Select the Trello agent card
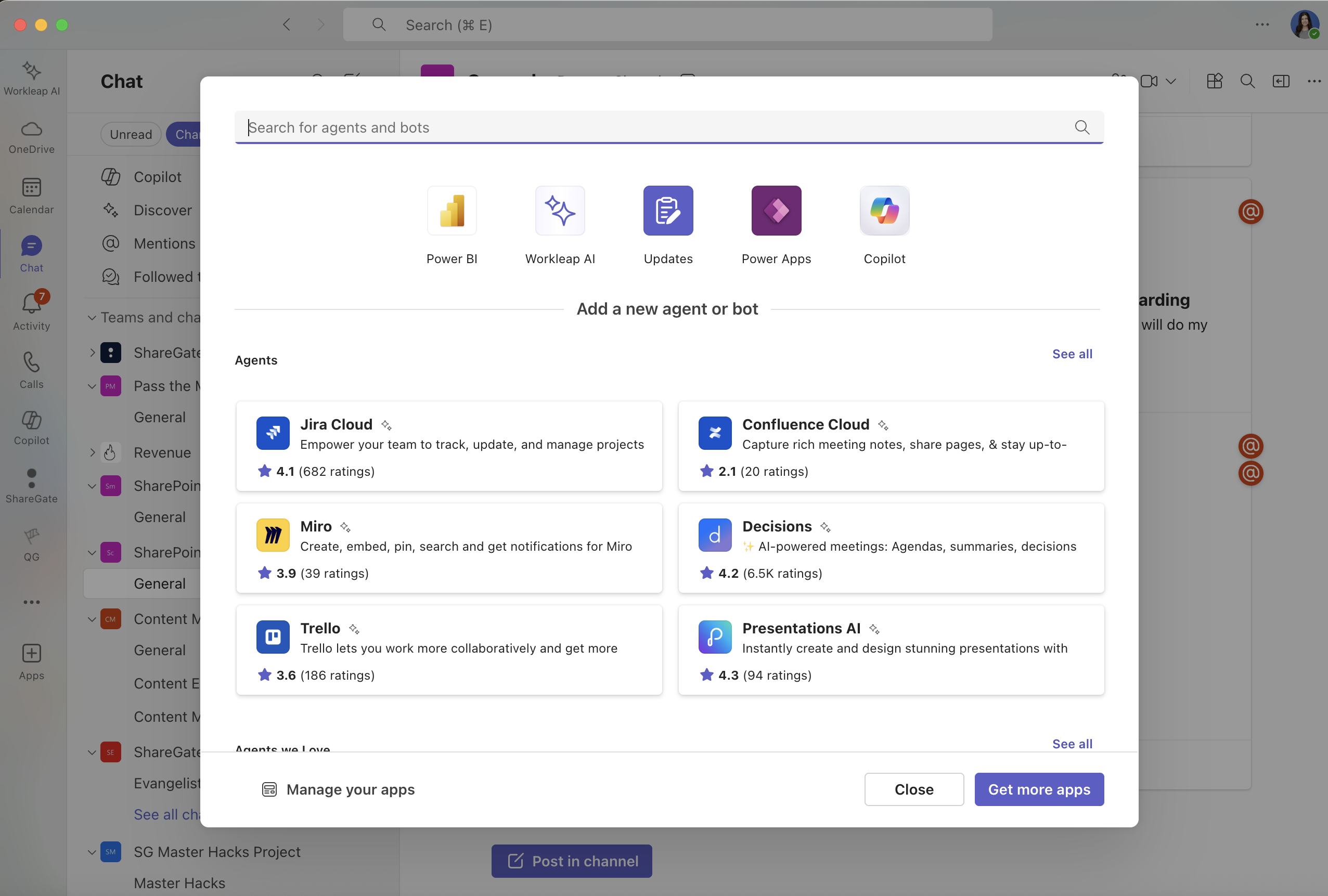 click(x=448, y=650)
